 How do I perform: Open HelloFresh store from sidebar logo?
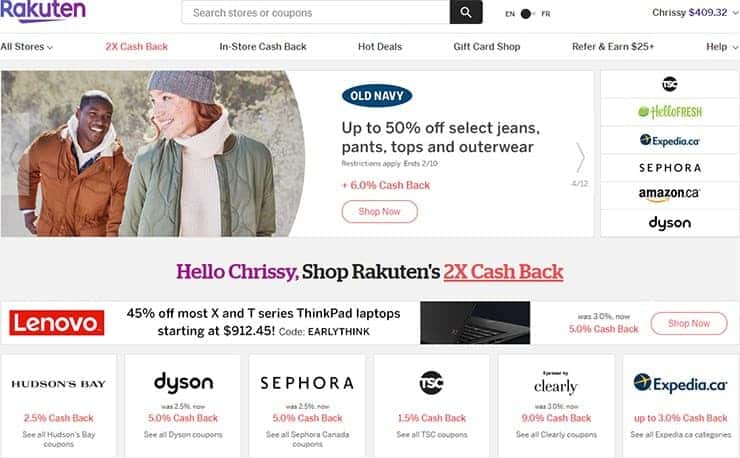pos(670,112)
